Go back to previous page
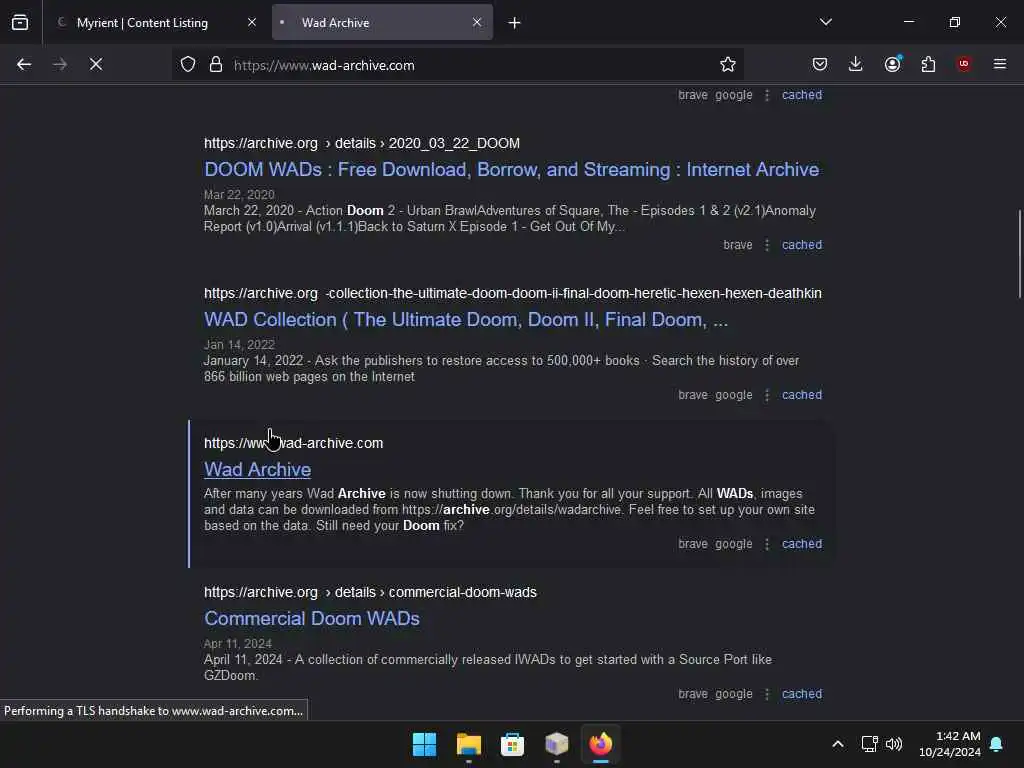Viewport: 1024px width, 768px height. [24, 64]
